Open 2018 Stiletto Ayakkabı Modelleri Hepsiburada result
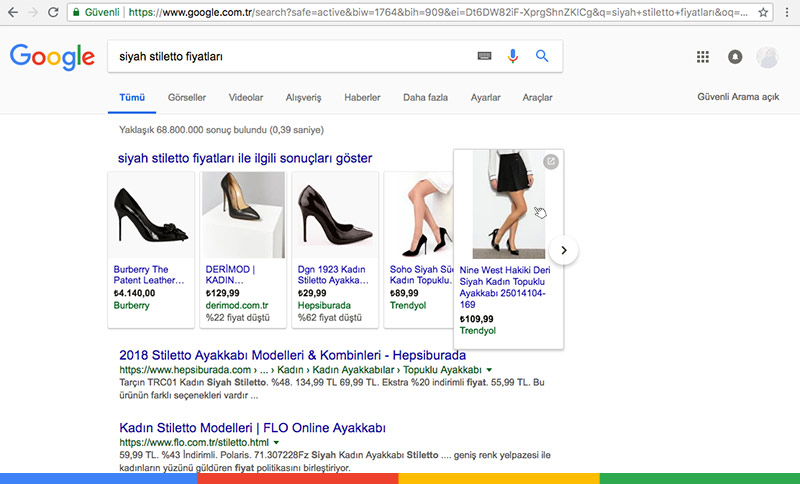The height and width of the screenshot is (484, 800). (x=292, y=355)
